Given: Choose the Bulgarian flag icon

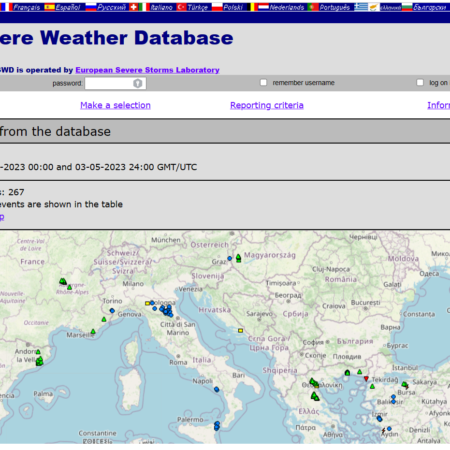Looking at the screenshot, I should coord(407,7).
